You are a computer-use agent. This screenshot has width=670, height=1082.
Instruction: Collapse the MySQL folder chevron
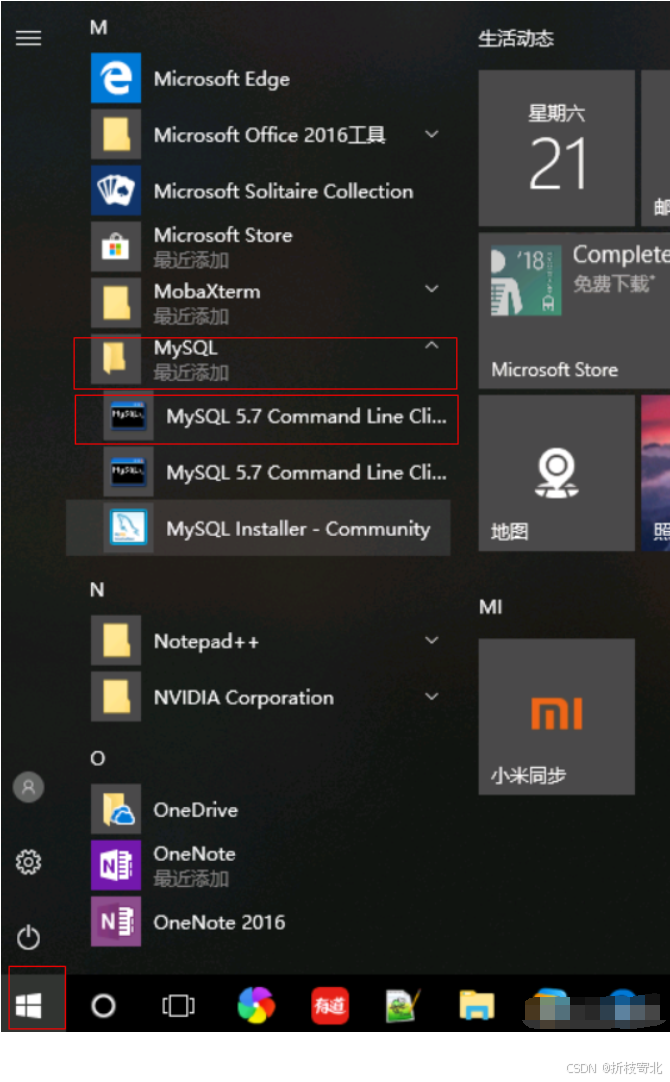pyautogui.click(x=431, y=345)
